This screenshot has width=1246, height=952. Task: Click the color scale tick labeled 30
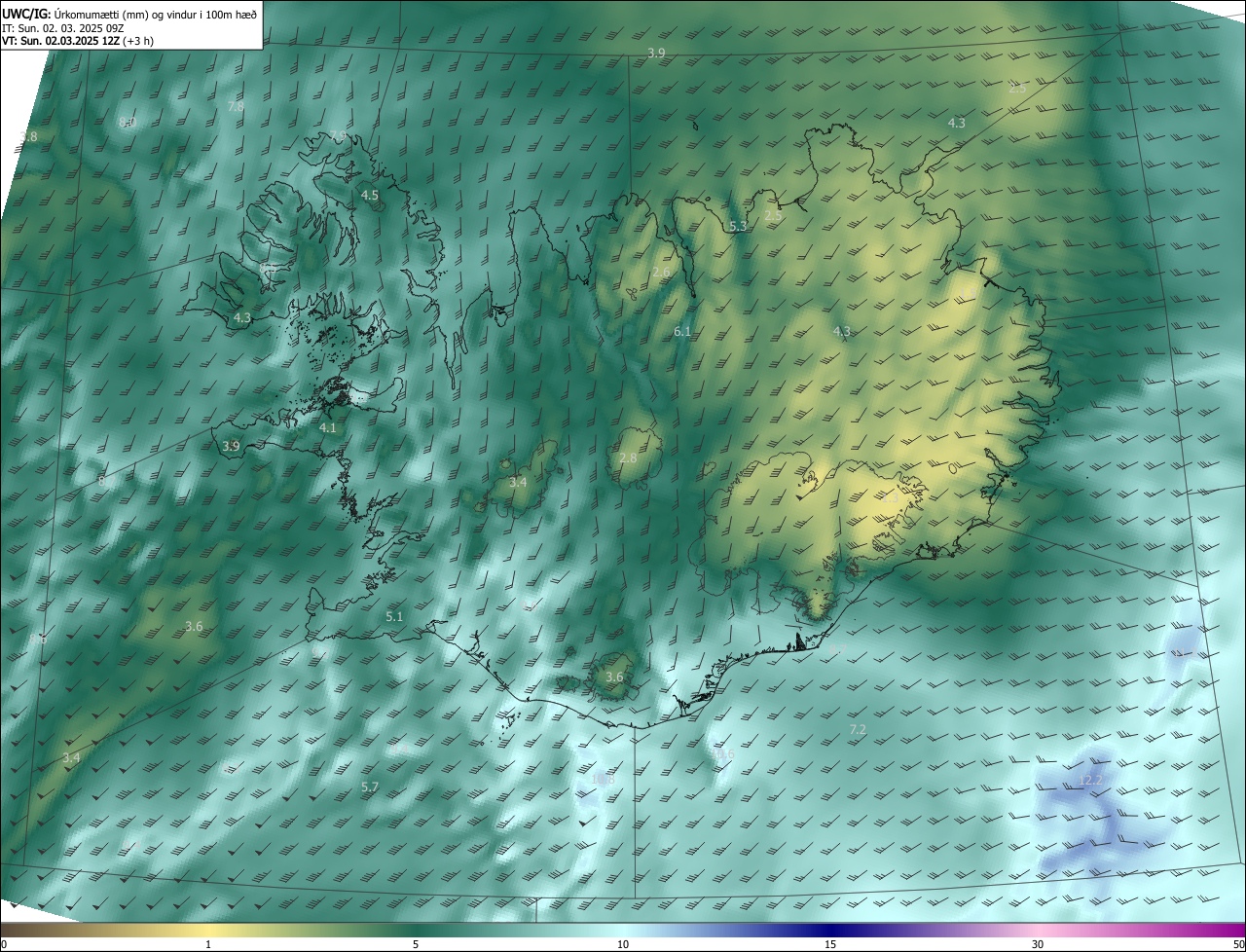(x=1038, y=944)
